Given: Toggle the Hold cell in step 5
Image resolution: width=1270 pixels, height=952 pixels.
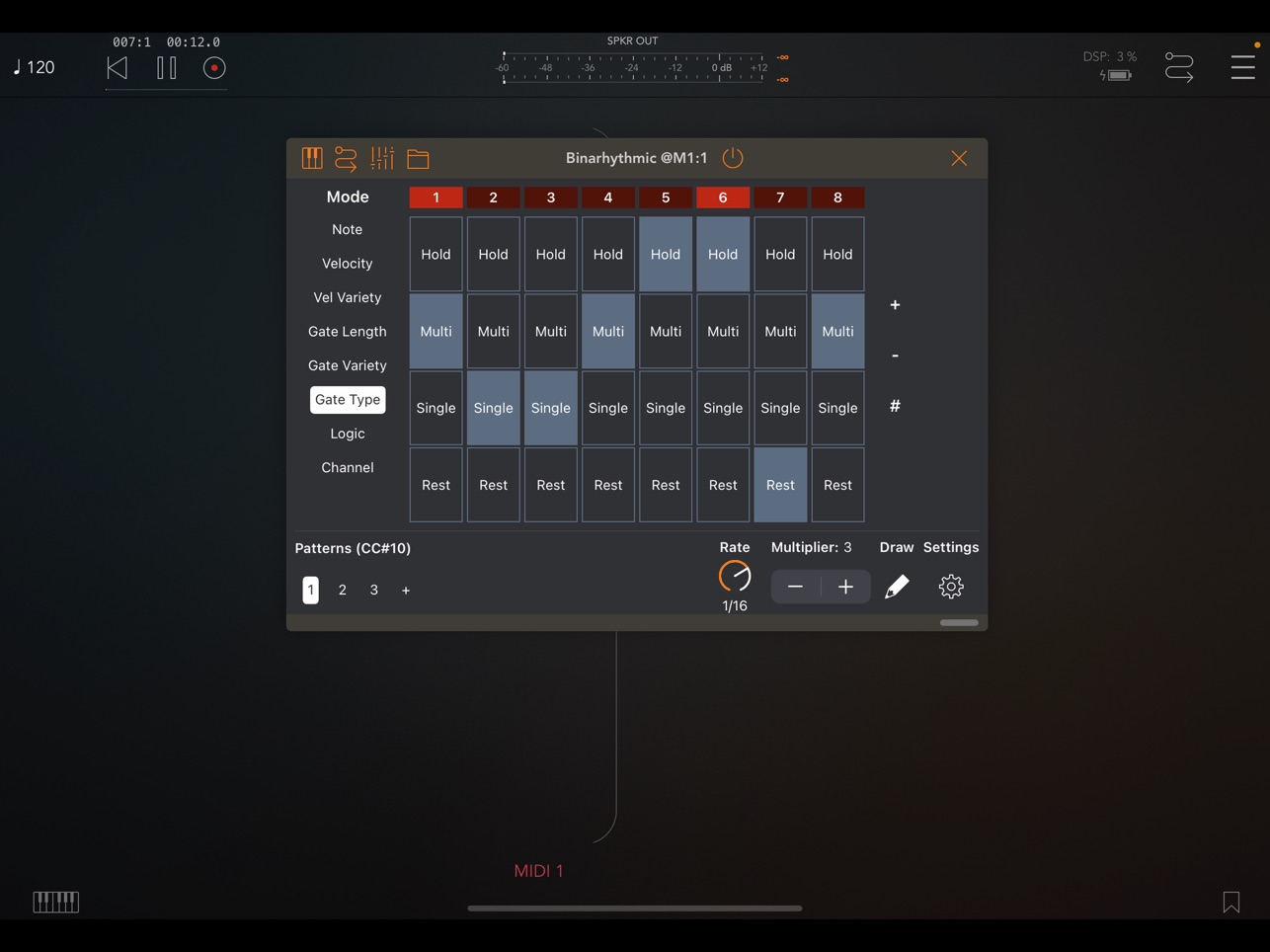Looking at the screenshot, I should [x=666, y=255].
